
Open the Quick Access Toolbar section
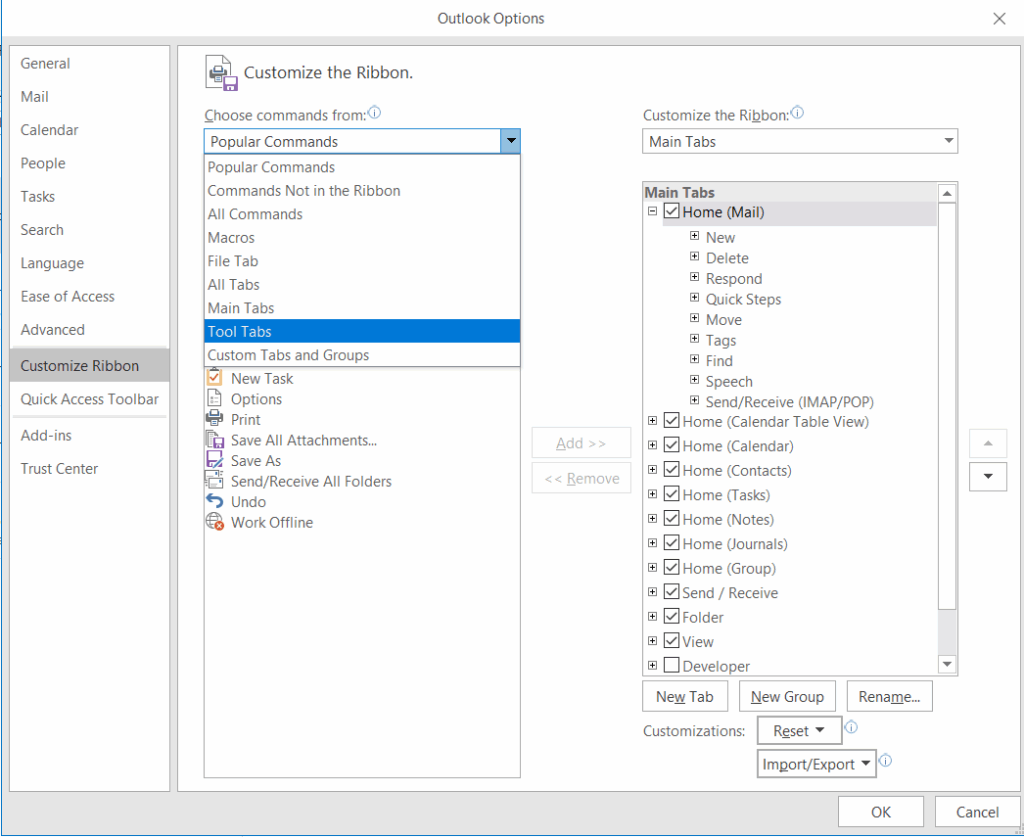[89, 398]
